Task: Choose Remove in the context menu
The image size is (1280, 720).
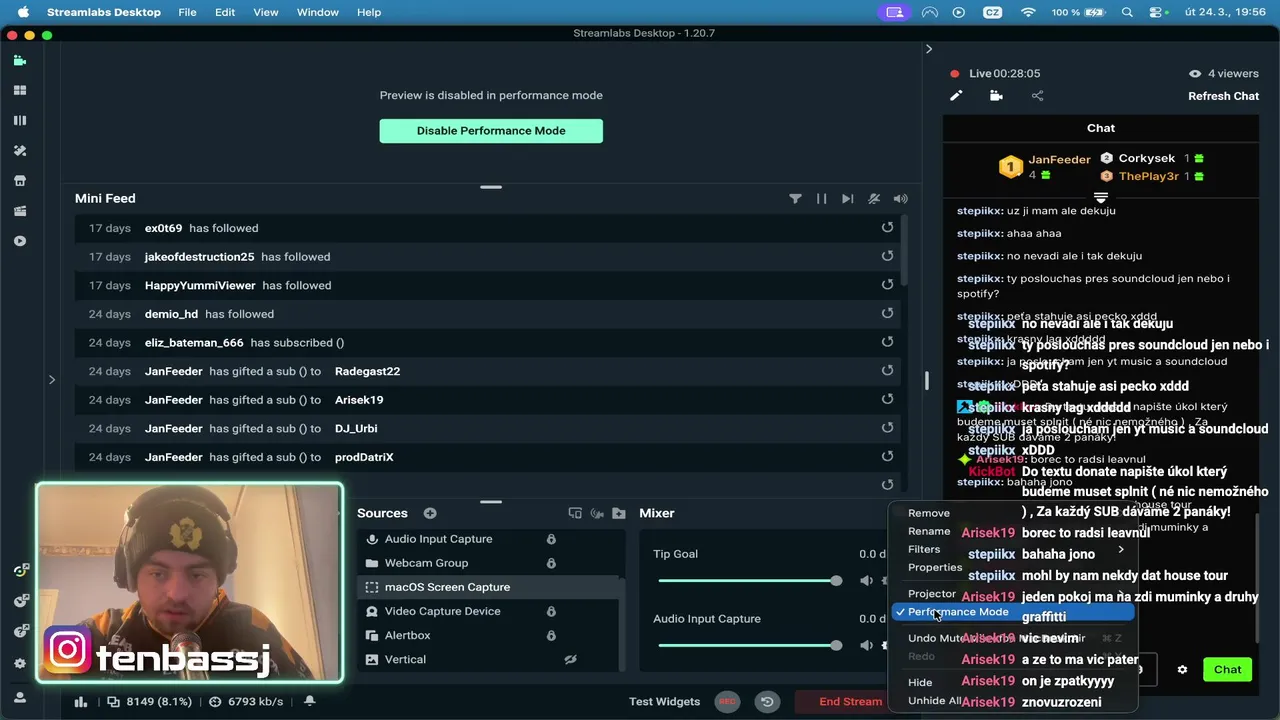Action: 929,513
